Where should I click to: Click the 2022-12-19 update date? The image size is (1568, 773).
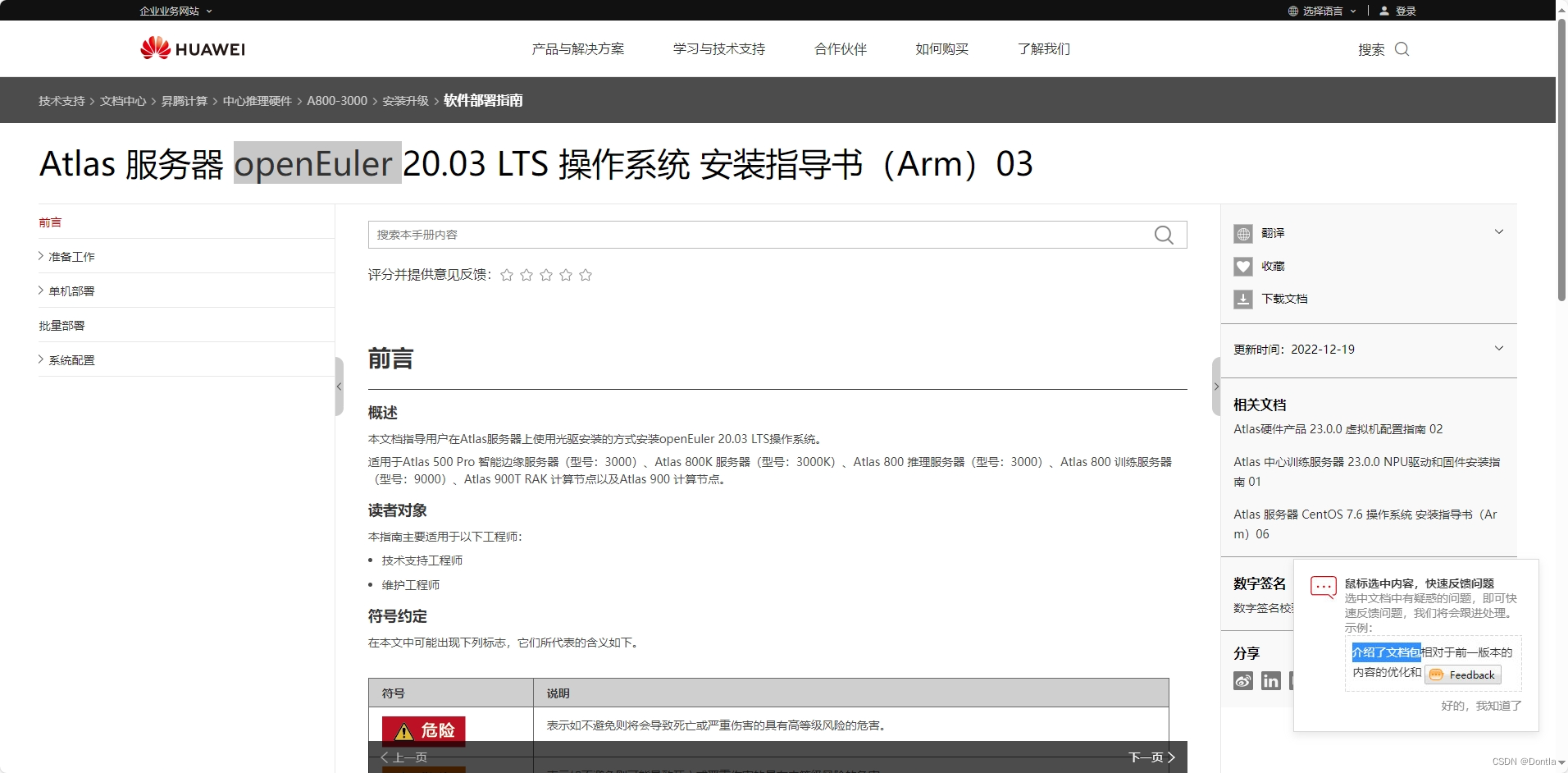tap(1323, 349)
